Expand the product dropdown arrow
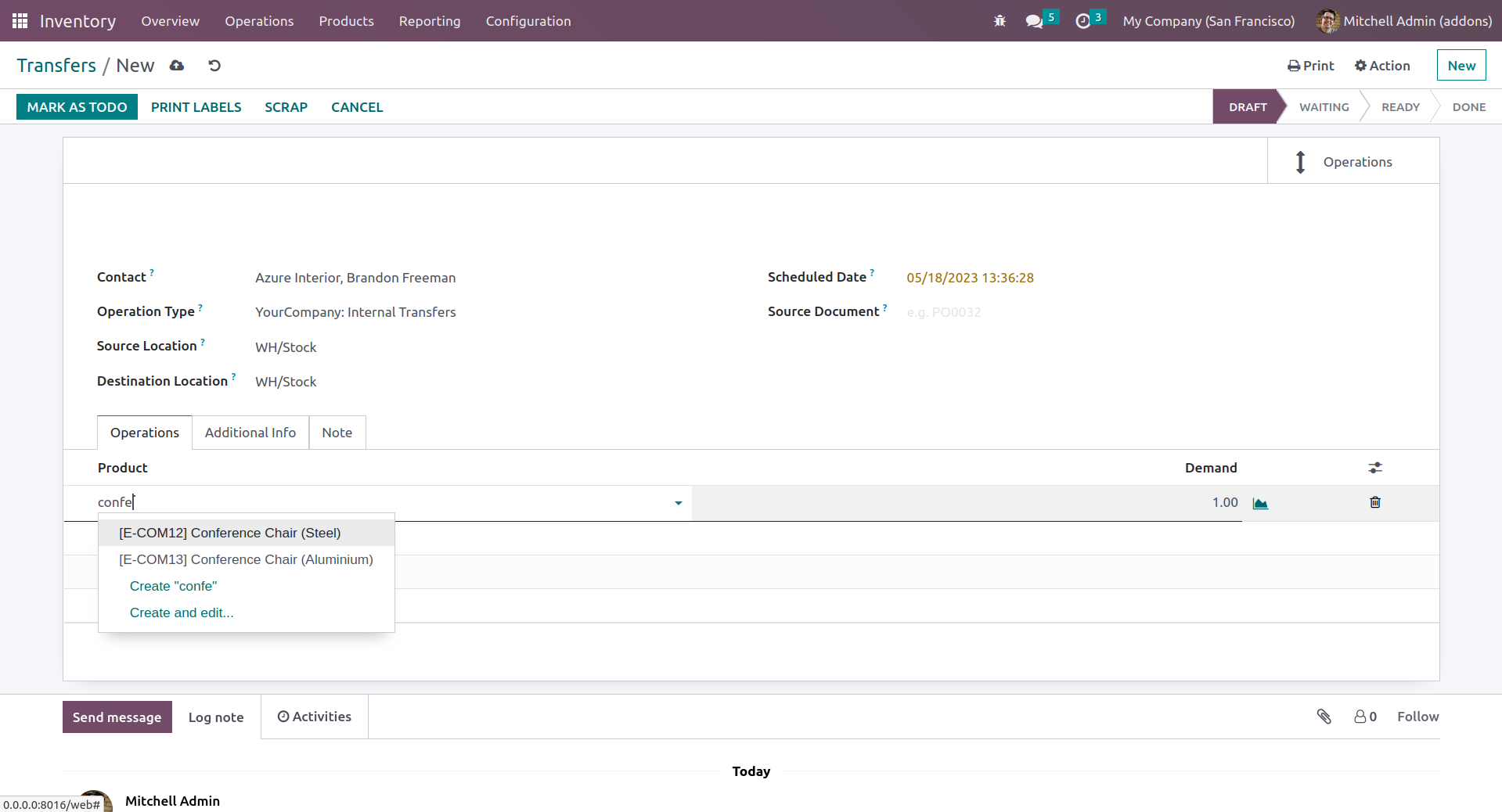Viewport: 1502px width, 812px height. pos(678,503)
